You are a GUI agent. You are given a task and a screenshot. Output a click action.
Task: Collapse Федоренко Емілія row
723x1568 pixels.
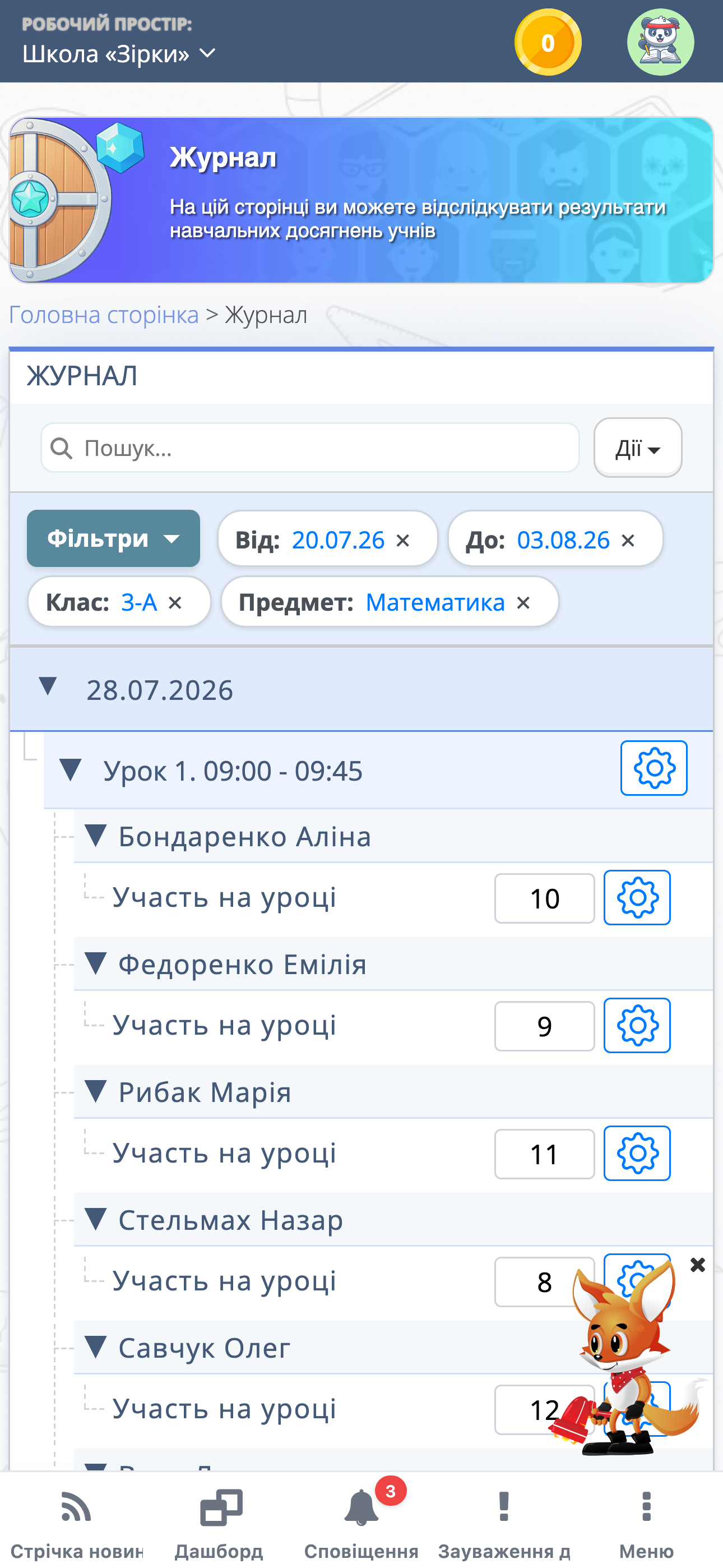tap(95, 963)
